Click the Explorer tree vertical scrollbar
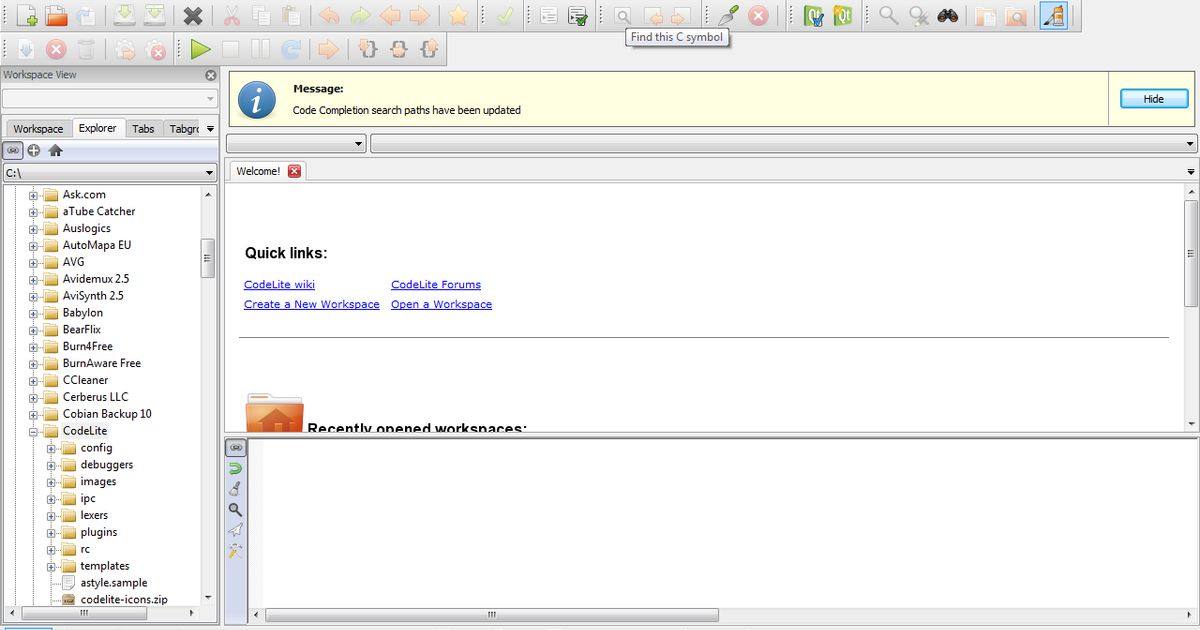This screenshot has width=1200, height=630. point(208,257)
